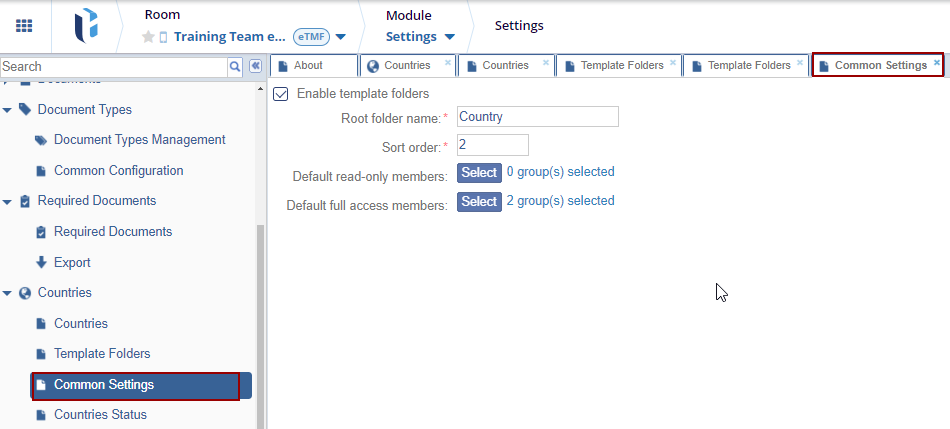This screenshot has height=429, width=950.
Task: Click the Root folder name field
Action: coord(537,117)
